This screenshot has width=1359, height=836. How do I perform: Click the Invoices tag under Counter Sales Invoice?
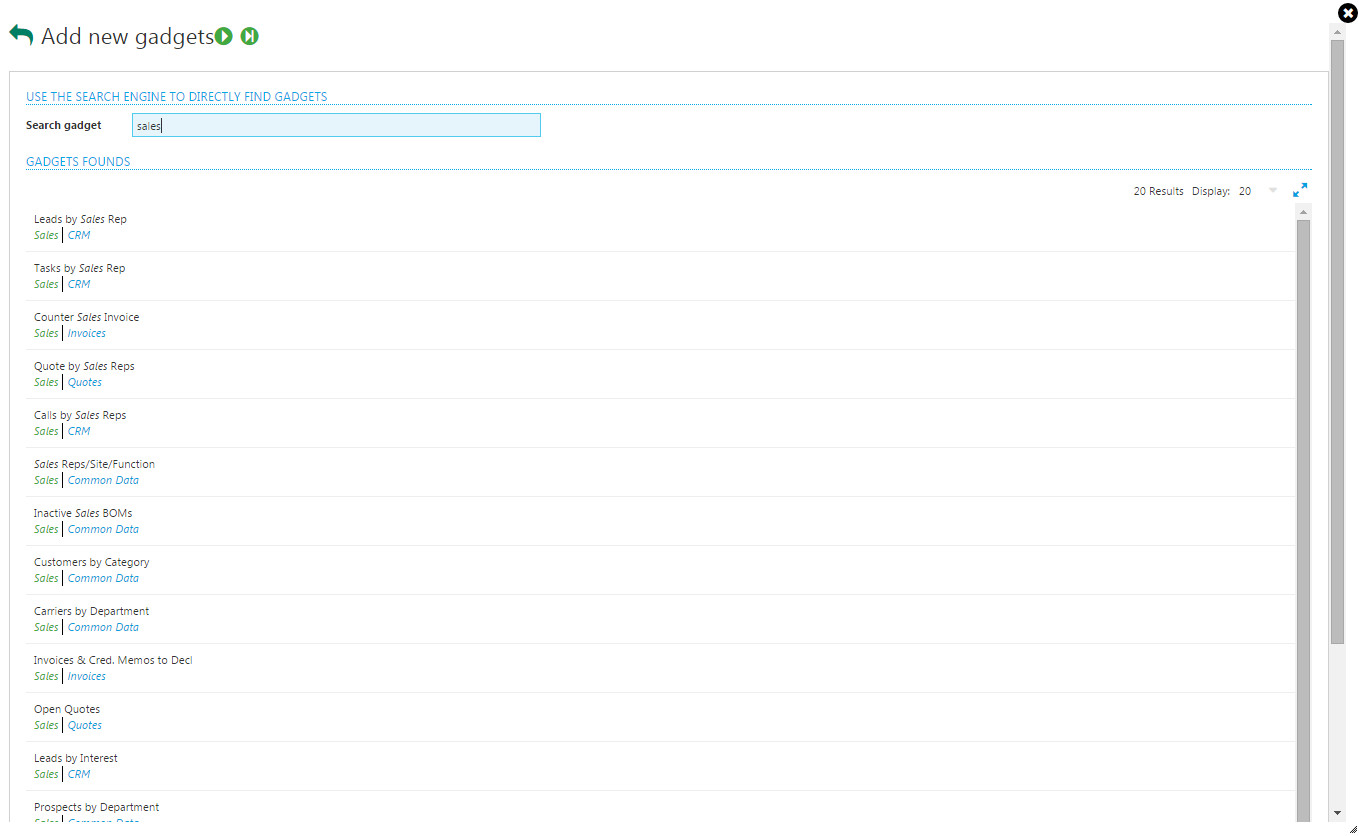click(x=87, y=333)
